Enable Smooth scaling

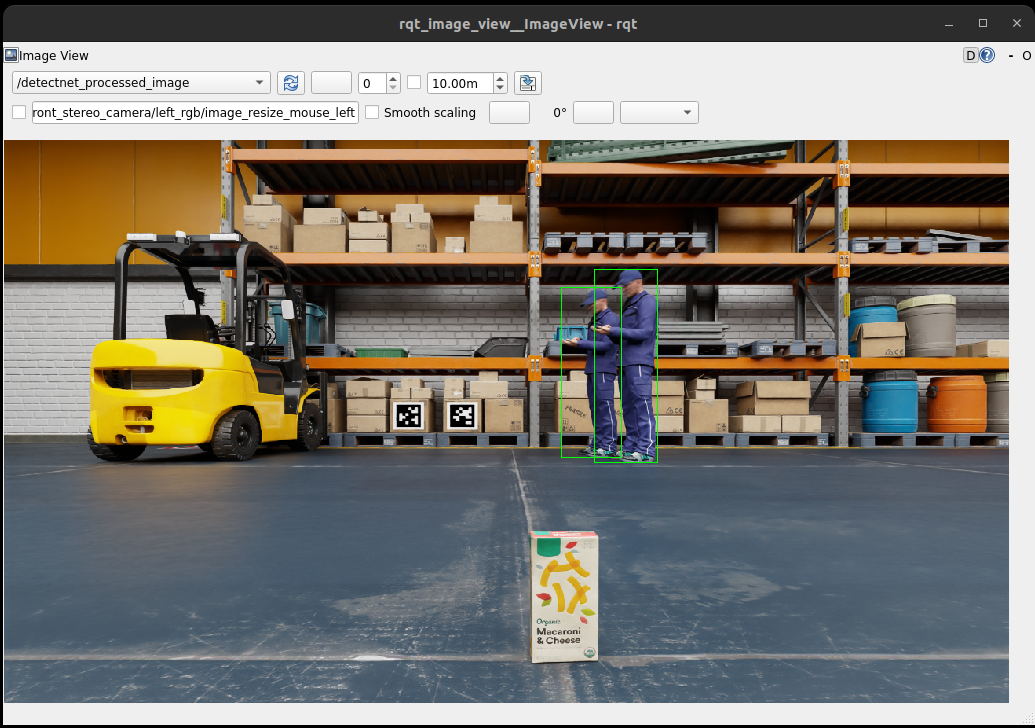372,112
